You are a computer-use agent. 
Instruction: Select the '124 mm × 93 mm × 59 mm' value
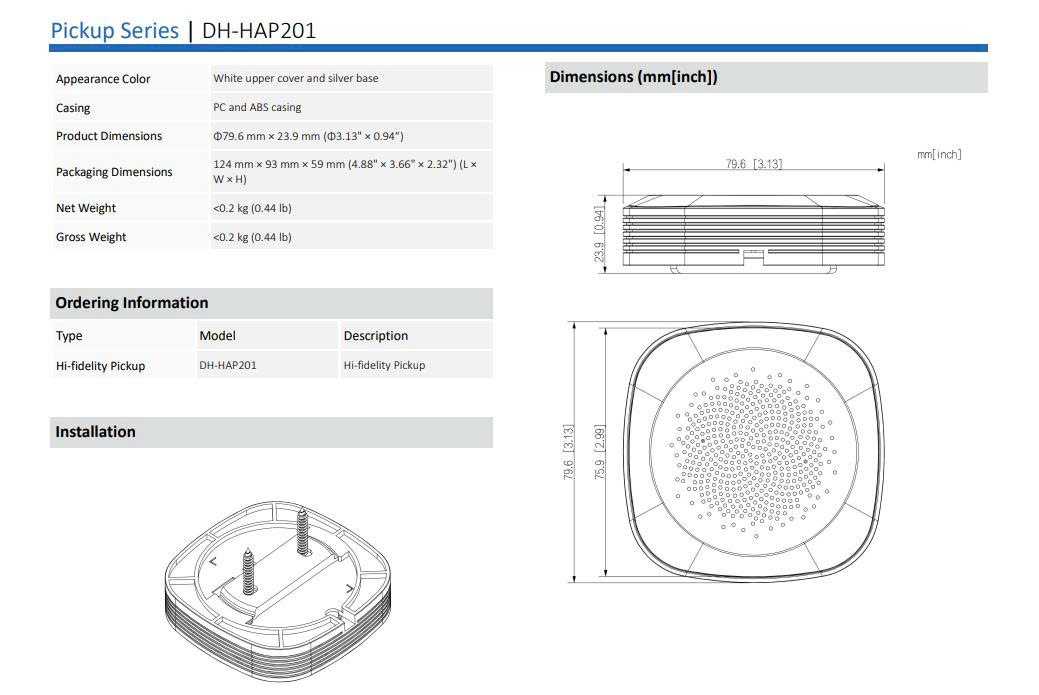[279, 164]
